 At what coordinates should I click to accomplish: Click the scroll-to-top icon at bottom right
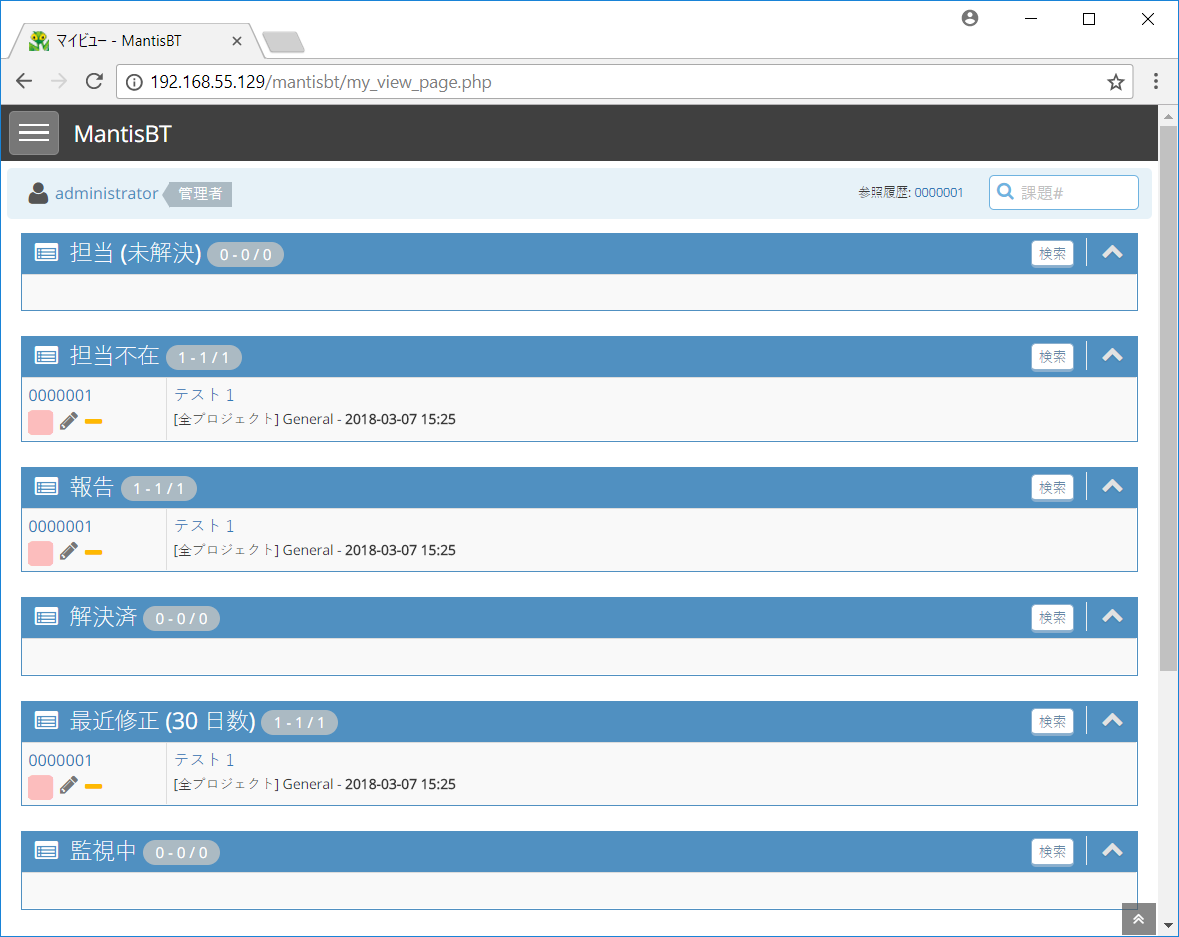point(1138,918)
